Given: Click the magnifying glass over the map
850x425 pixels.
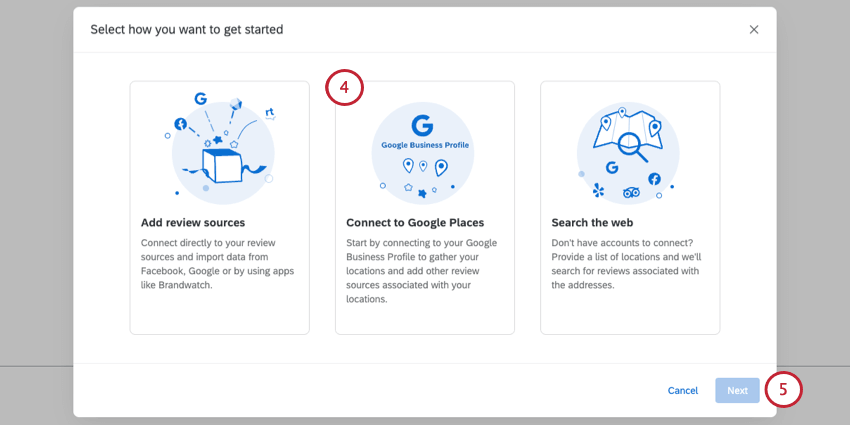Looking at the screenshot, I should tap(632, 147).
